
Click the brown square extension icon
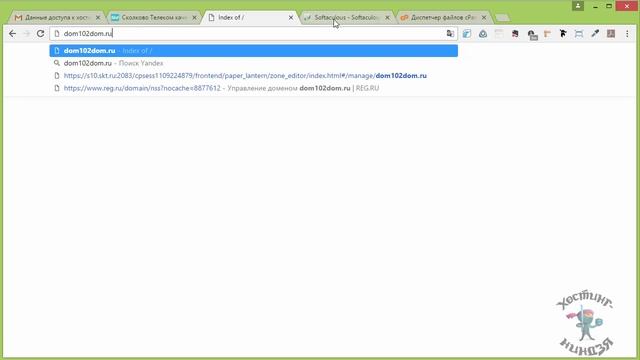pos(611,34)
